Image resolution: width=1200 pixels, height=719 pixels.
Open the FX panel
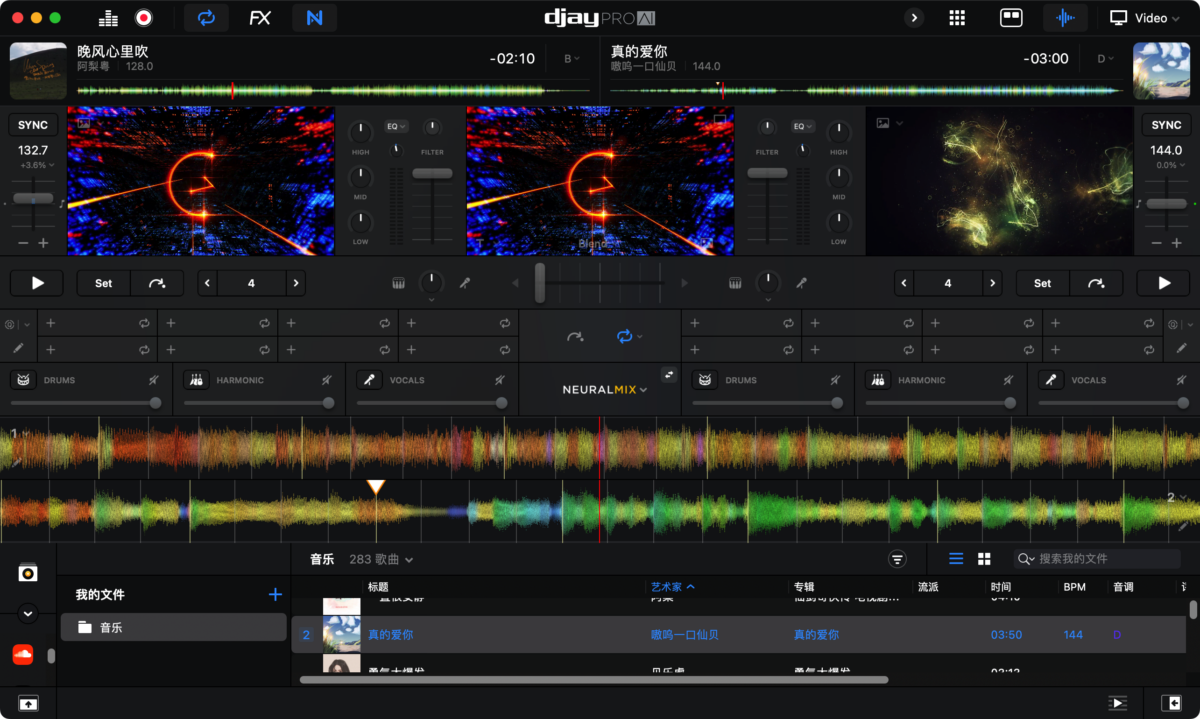click(260, 18)
